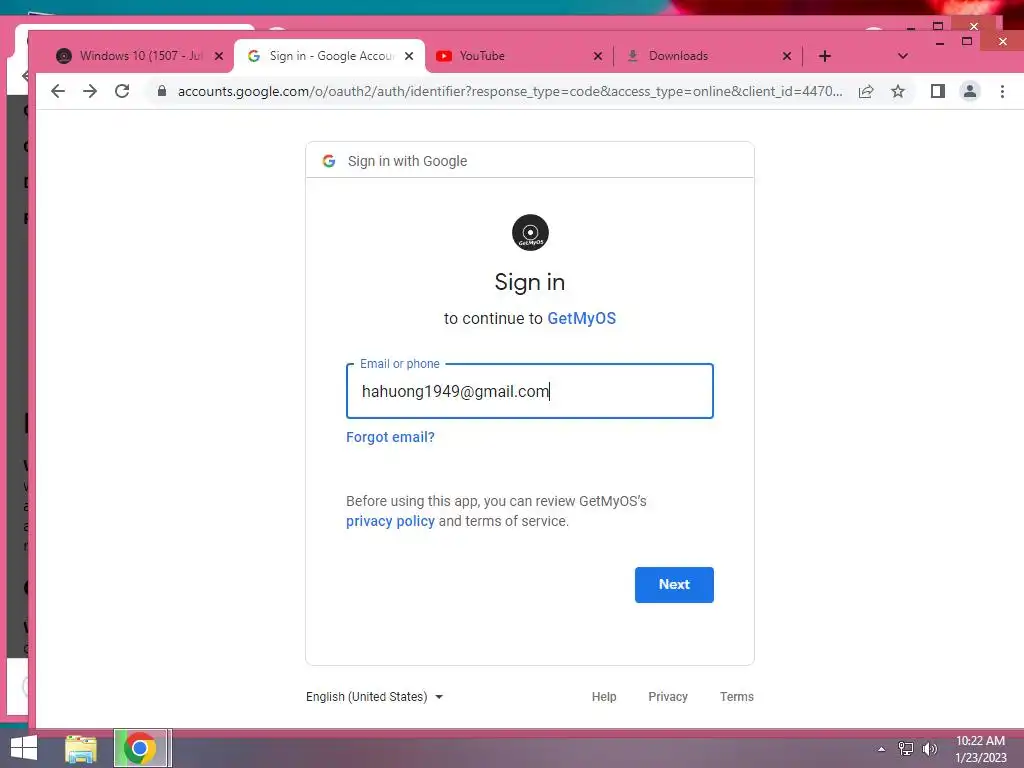Click the Chrome taskbar icon
This screenshot has height=768, width=1024.
[140, 748]
